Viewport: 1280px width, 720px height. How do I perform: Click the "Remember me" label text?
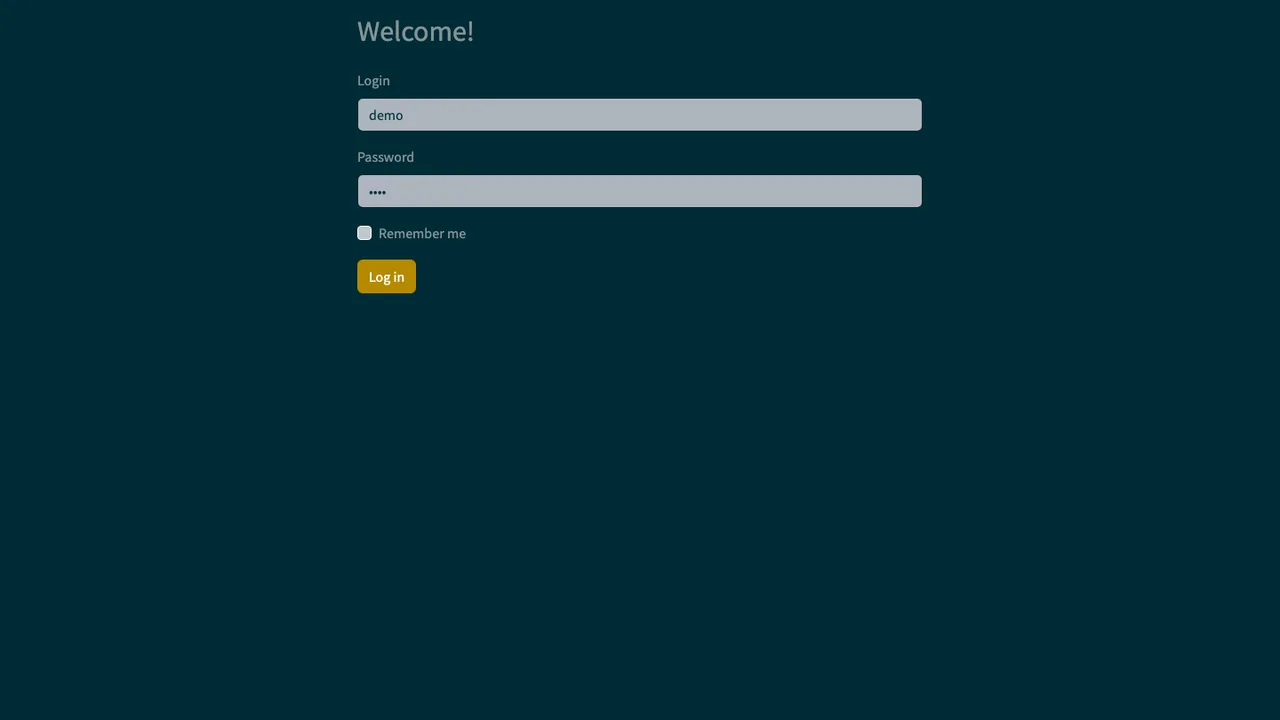(422, 234)
